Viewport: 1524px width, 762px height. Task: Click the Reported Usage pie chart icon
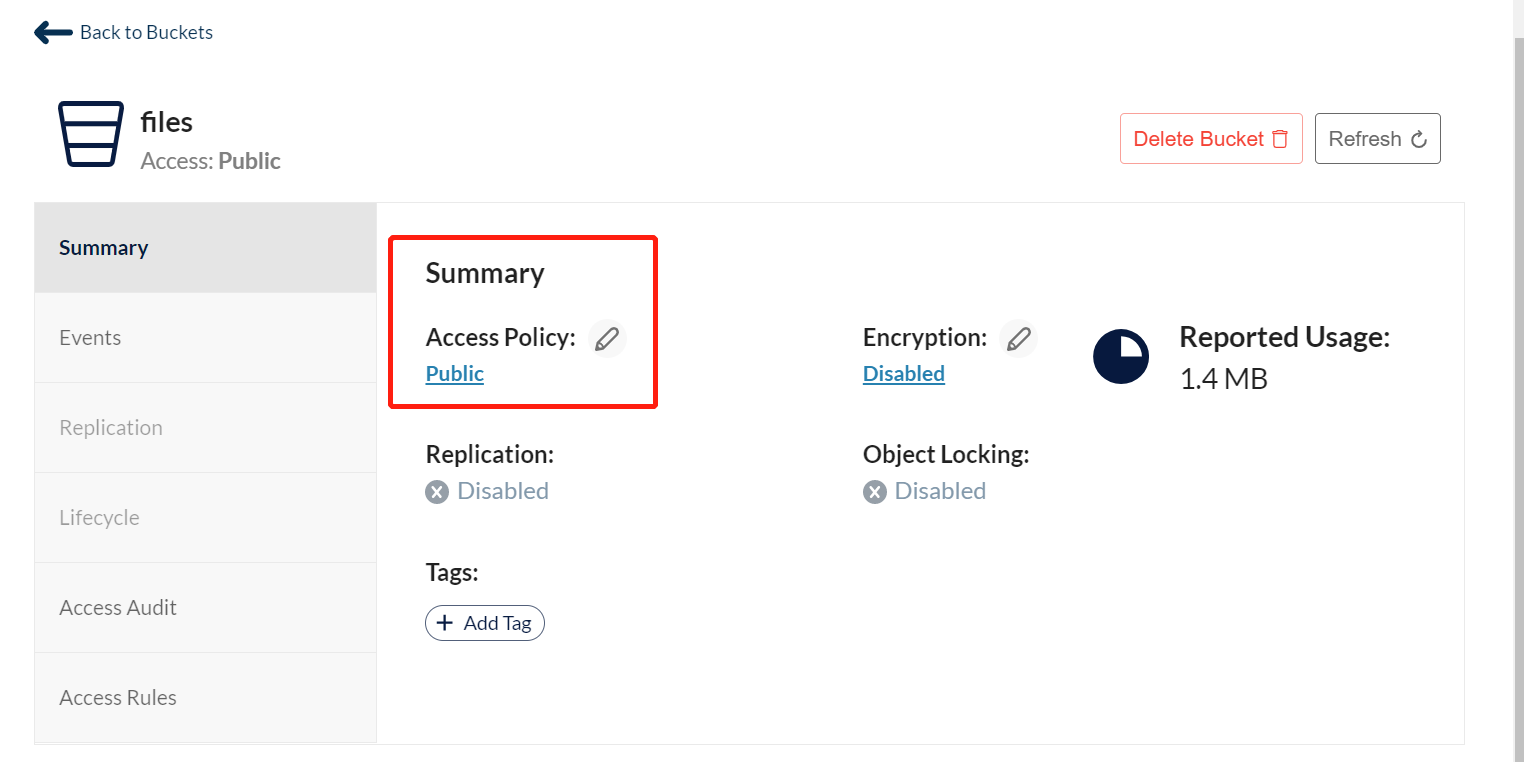tap(1121, 357)
